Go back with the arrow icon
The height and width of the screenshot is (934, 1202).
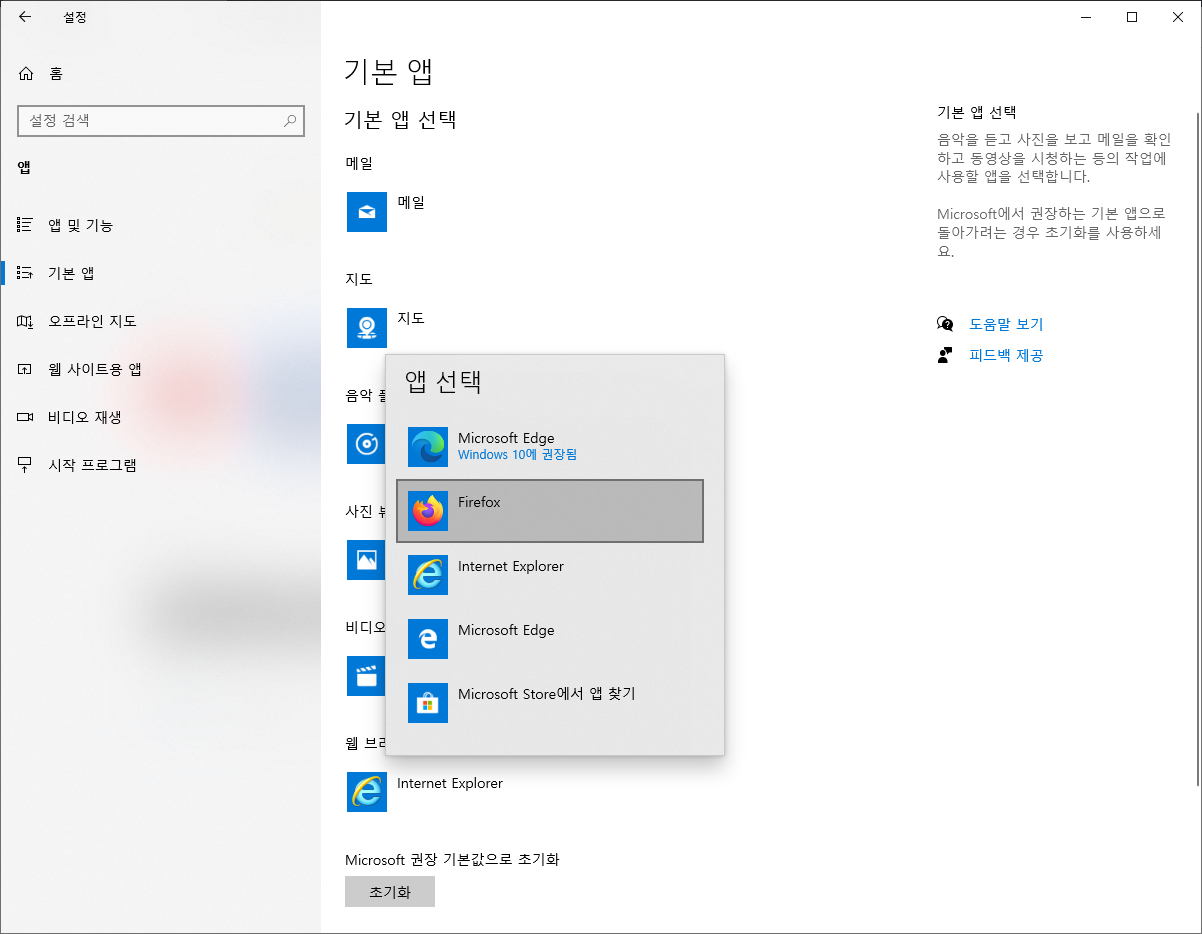click(x=25, y=16)
